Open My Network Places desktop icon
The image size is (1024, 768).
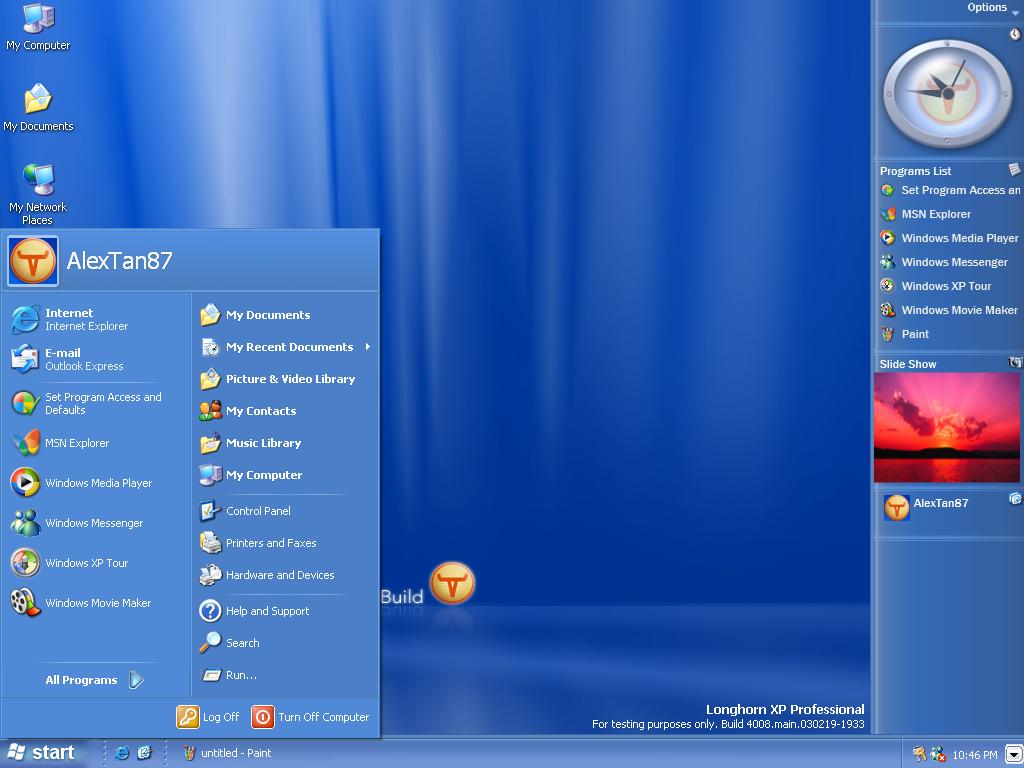[x=38, y=194]
